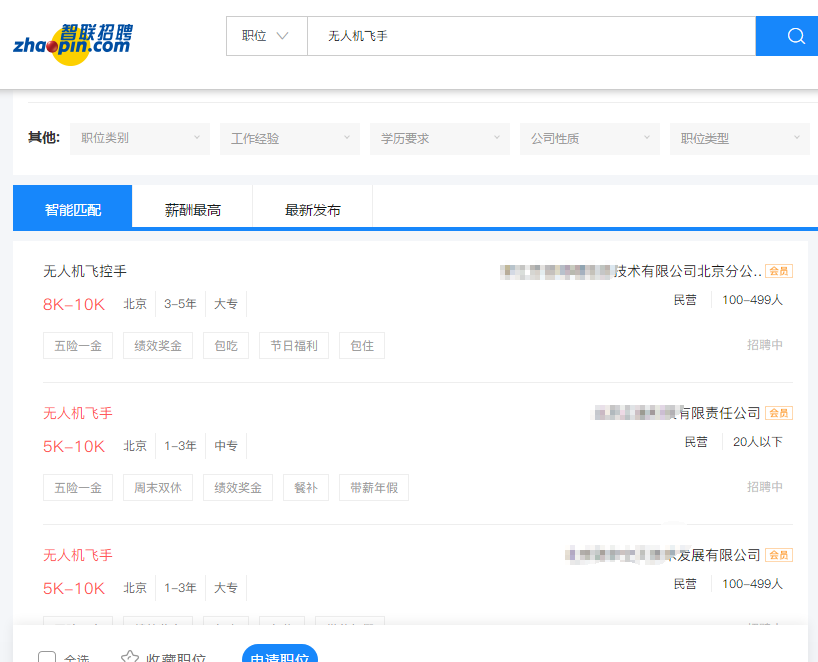Click the blue search magnifier icon
818x662 pixels.
coord(796,36)
